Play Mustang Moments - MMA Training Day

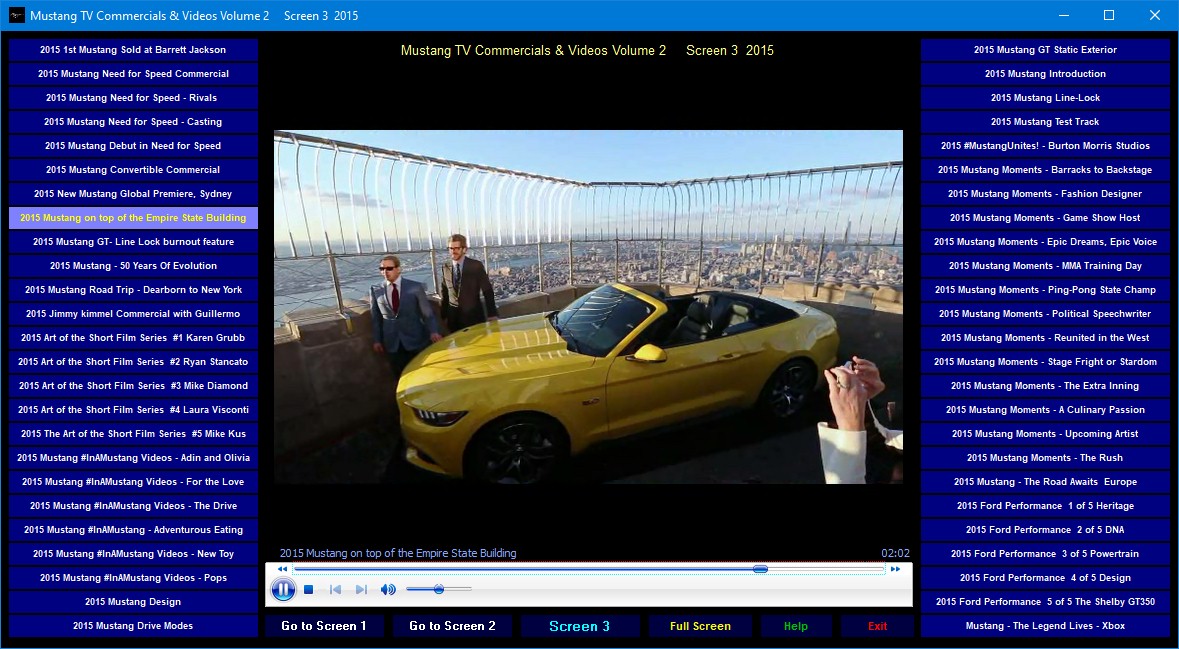point(1045,266)
